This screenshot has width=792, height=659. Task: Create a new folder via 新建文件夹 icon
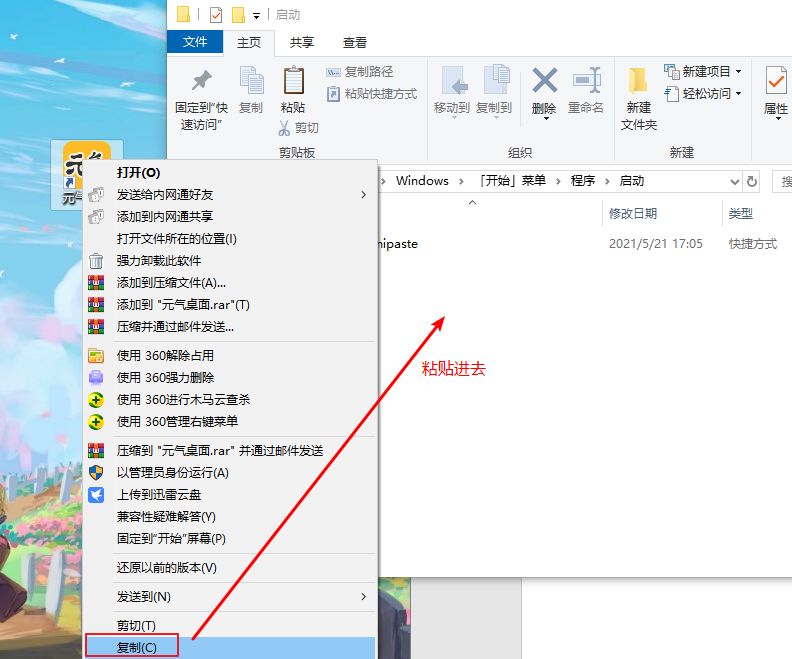point(639,82)
